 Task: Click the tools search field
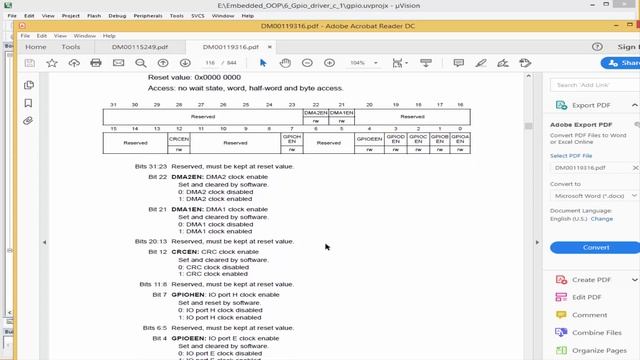595,85
